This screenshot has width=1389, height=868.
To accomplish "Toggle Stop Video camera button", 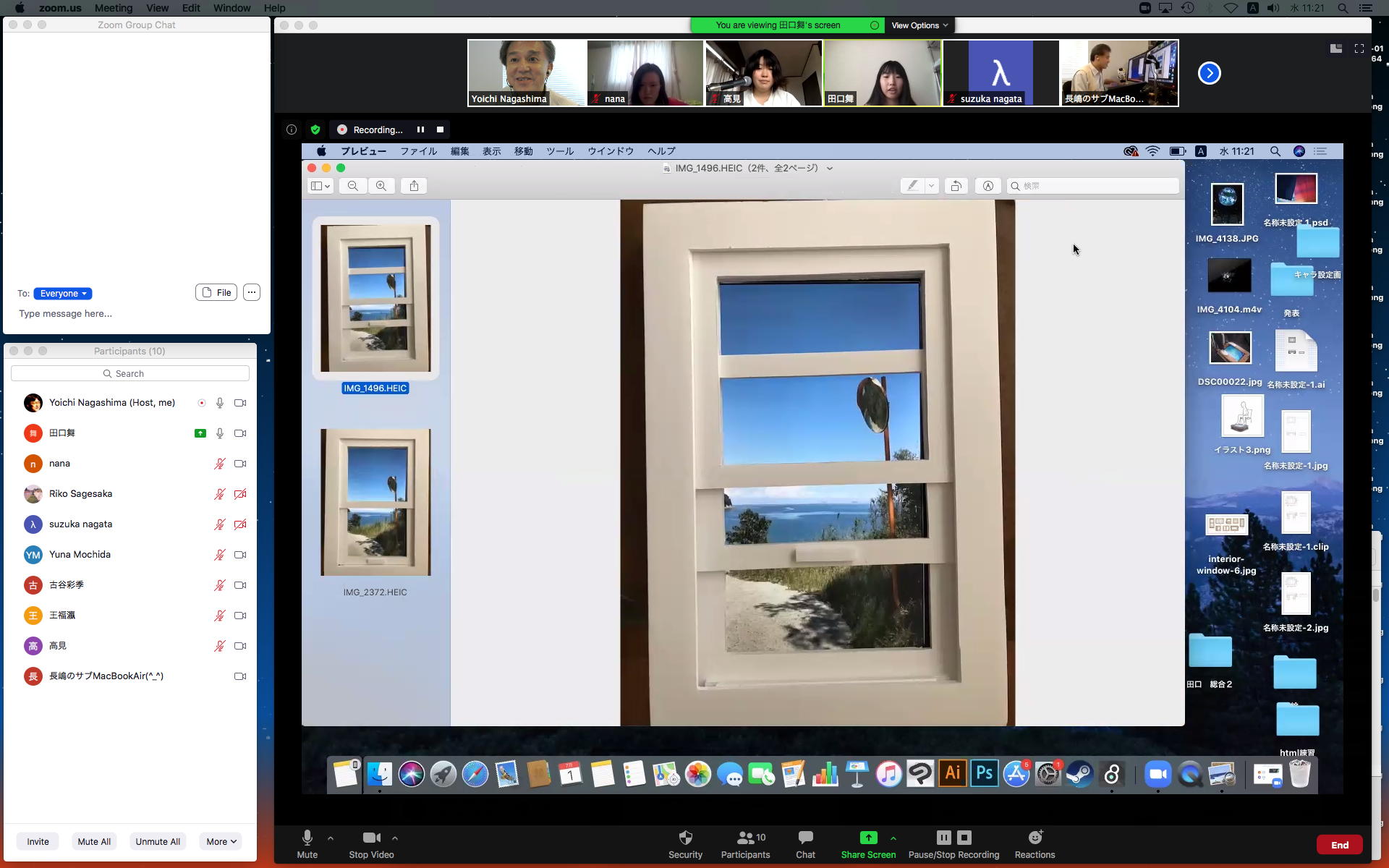I will (371, 838).
